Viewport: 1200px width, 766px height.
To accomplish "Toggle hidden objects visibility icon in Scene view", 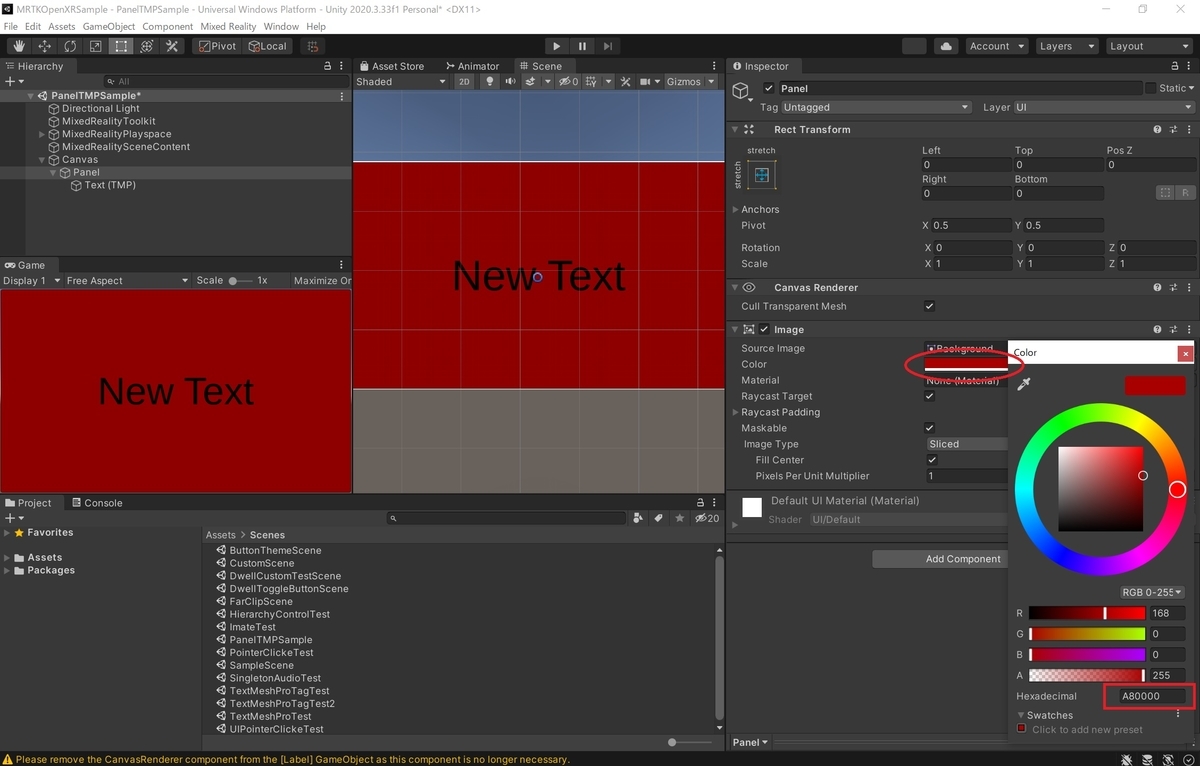I will [567, 82].
